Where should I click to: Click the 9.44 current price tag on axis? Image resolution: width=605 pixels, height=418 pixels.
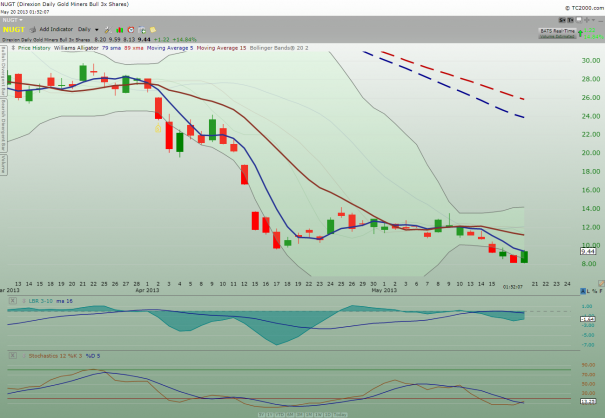coord(588,252)
